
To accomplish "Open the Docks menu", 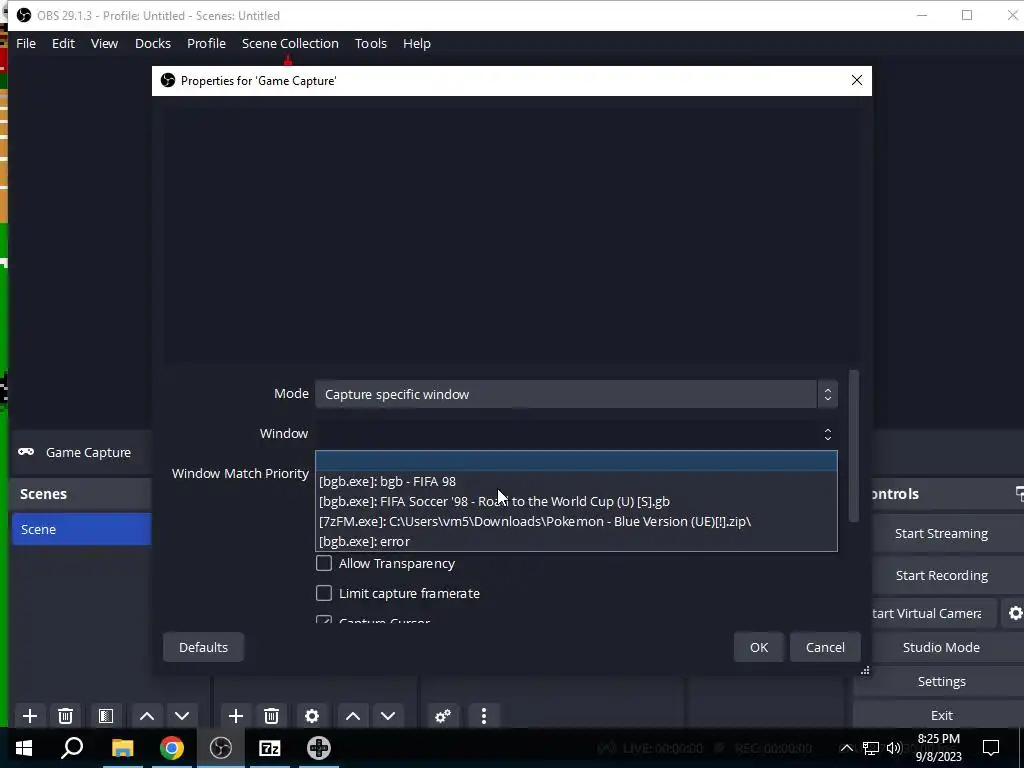I will pyautogui.click(x=153, y=43).
